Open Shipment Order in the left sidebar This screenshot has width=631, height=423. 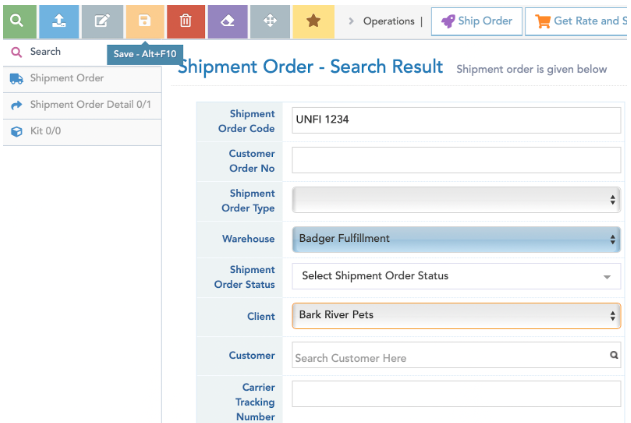click(x=66, y=78)
